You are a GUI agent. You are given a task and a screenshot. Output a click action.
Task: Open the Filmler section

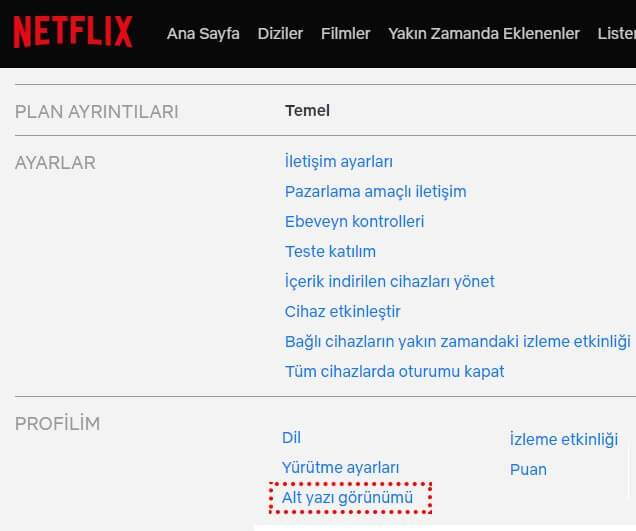pos(345,33)
